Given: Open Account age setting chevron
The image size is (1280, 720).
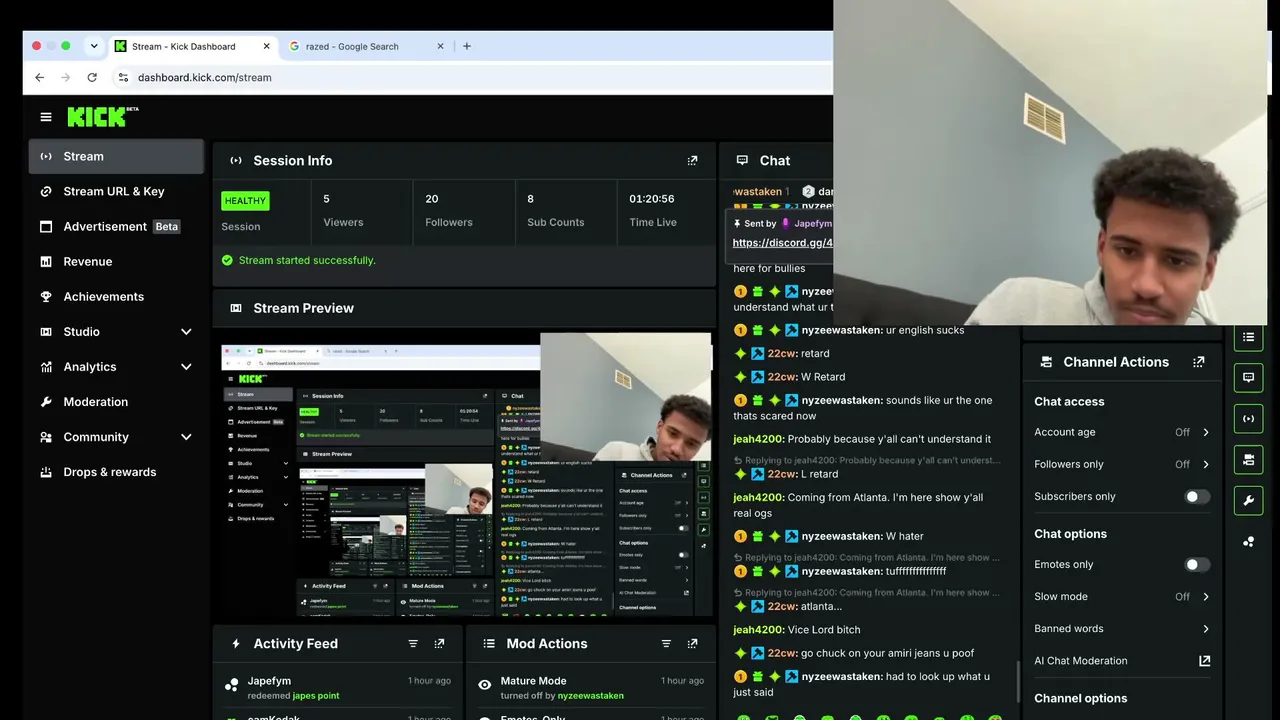Looking at the screenshot, I should point(1206,433).
